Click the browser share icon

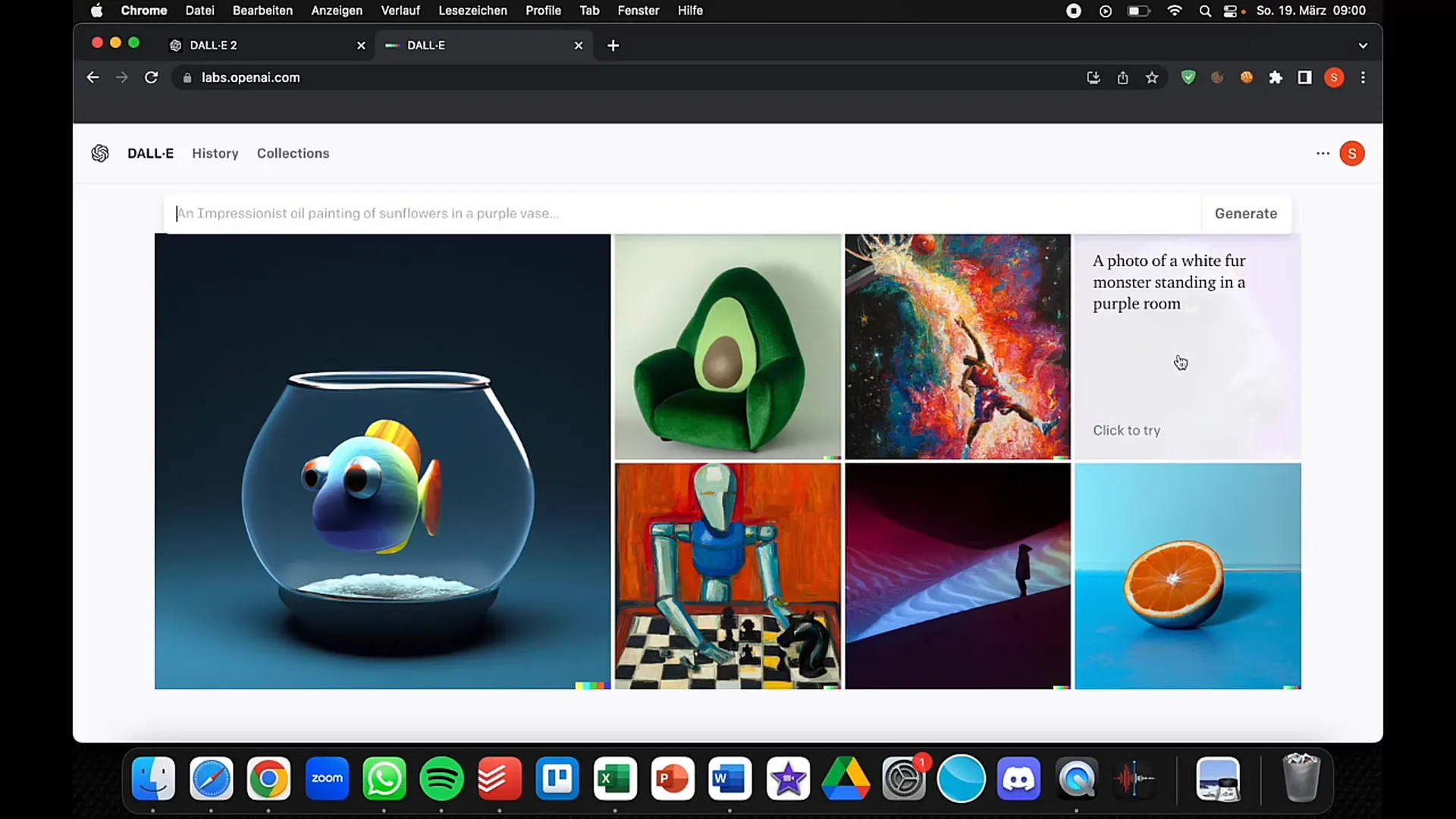click(x=1122, y=77)
